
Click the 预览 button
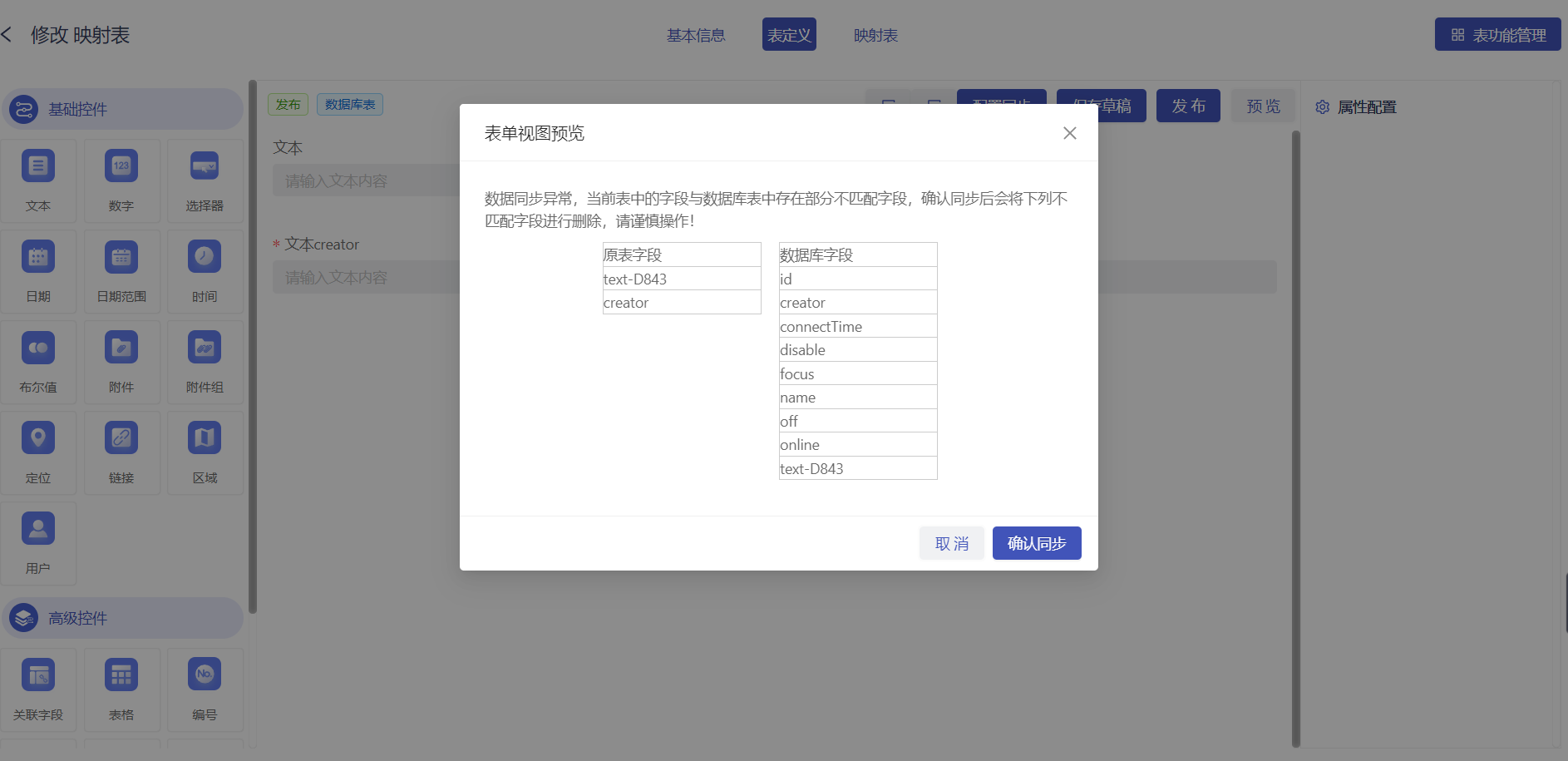pyautogui.click(x=1264, y=106)
